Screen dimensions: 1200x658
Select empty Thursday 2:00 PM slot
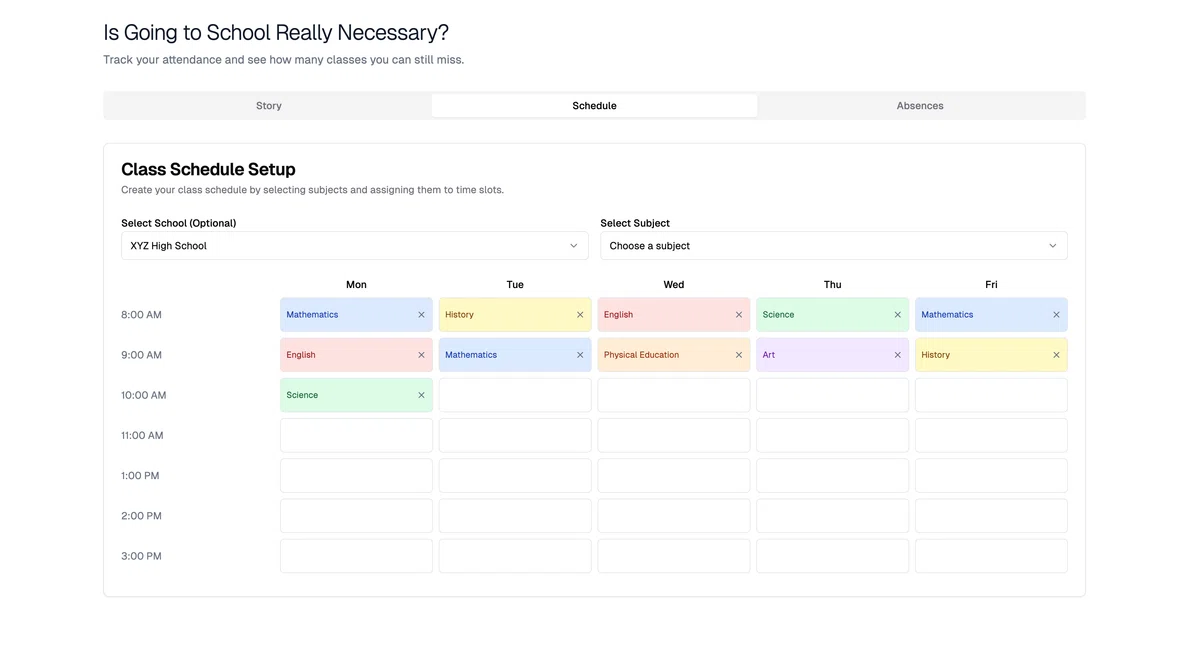832,516
